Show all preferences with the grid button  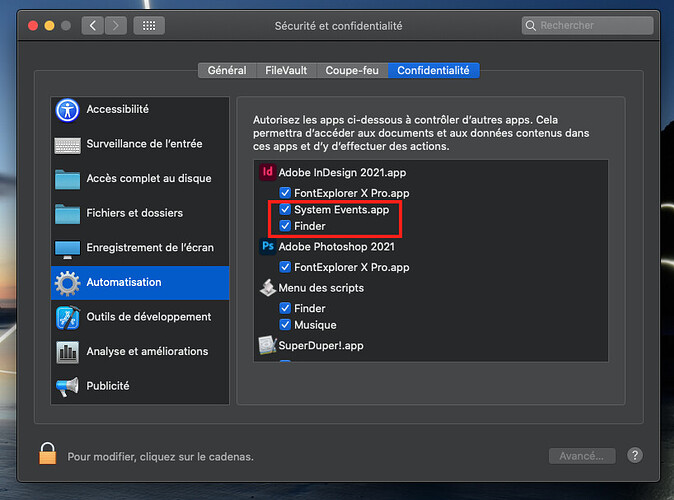pos(149,26)
